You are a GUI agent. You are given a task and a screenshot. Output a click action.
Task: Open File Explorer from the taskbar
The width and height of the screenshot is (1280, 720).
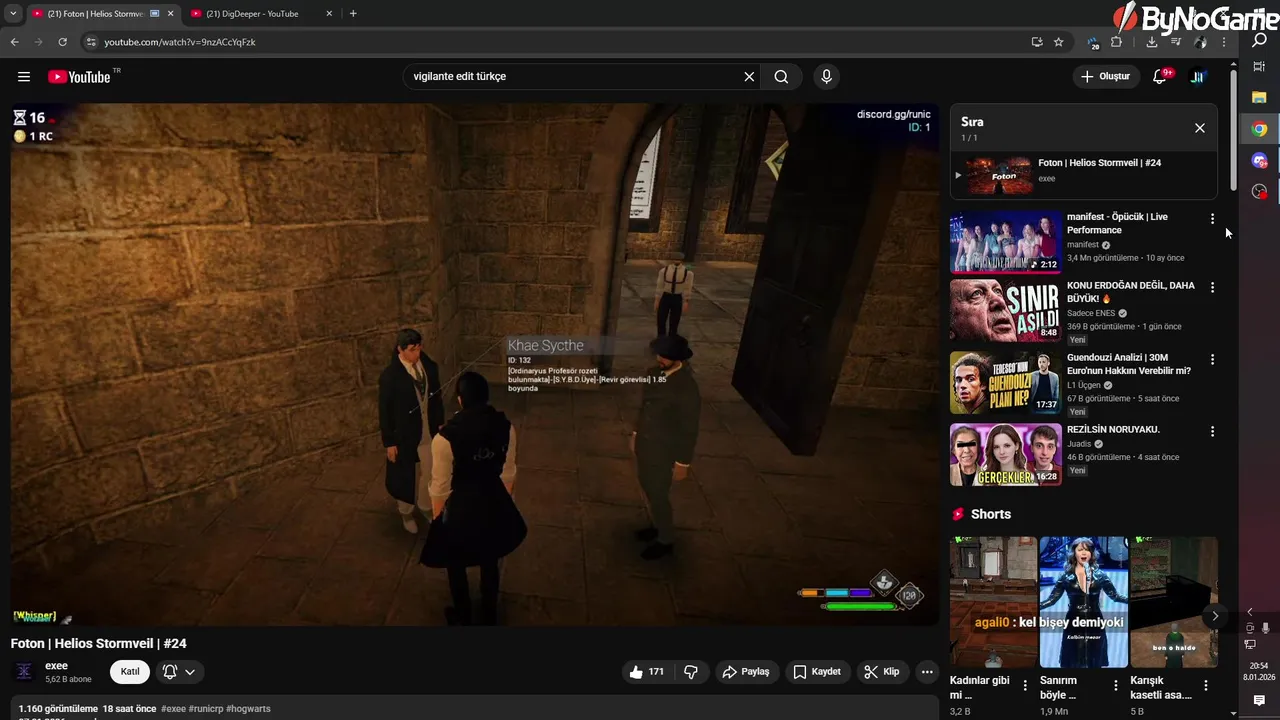tap(1259, 98)
